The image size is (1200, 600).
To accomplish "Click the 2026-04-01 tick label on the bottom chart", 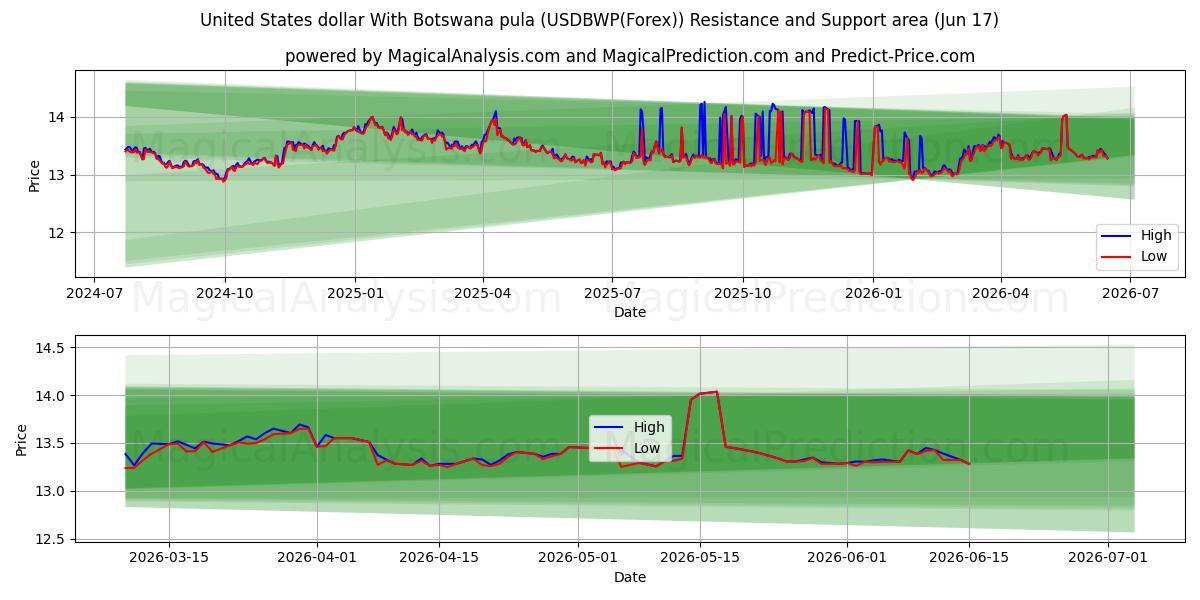I will click(x=317, y=559).
